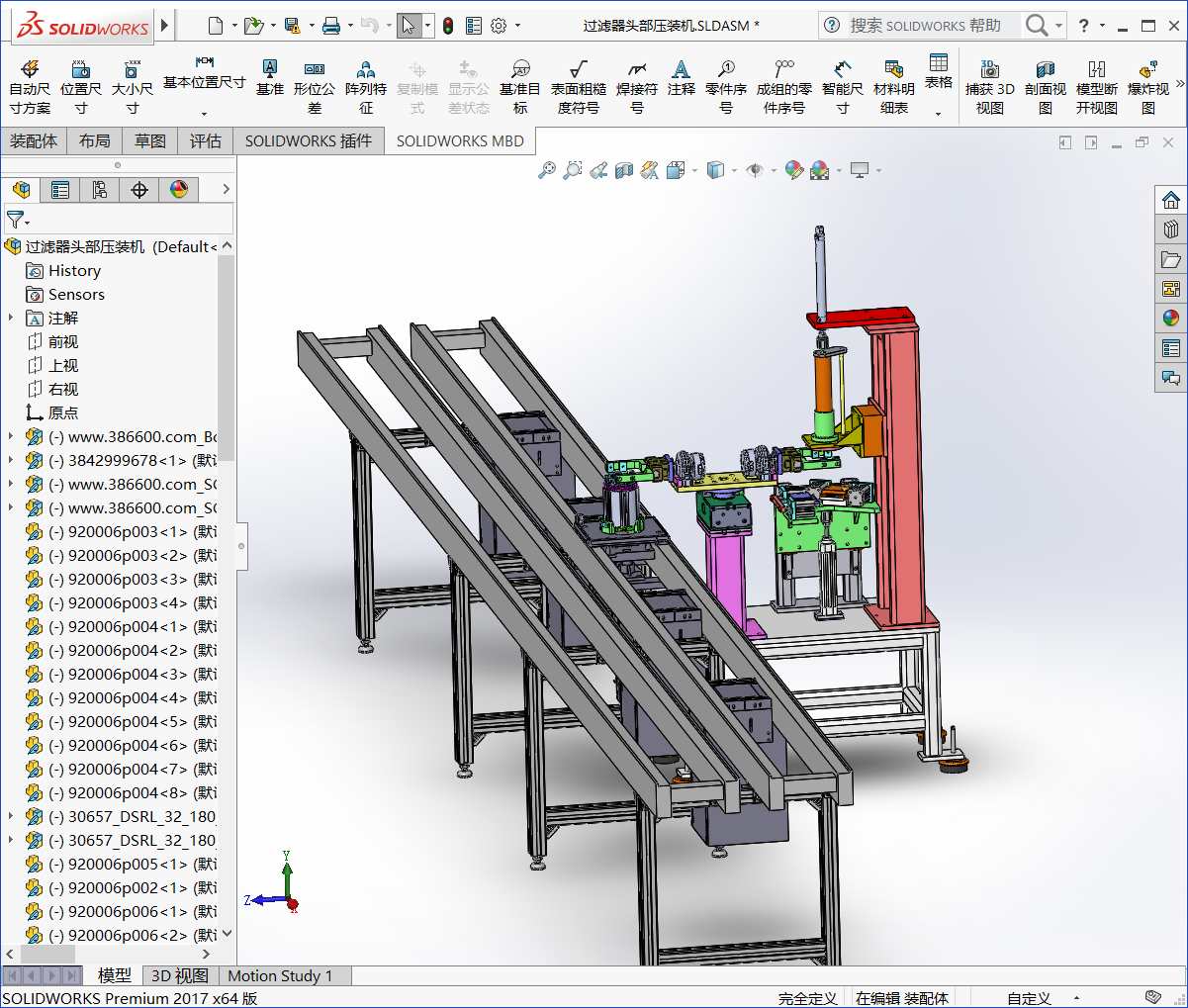Viewport: 1188px width, 1008px height.
Task: Open the 基本位置尺寸 dropdown arrow
Action: pos(205,113)
